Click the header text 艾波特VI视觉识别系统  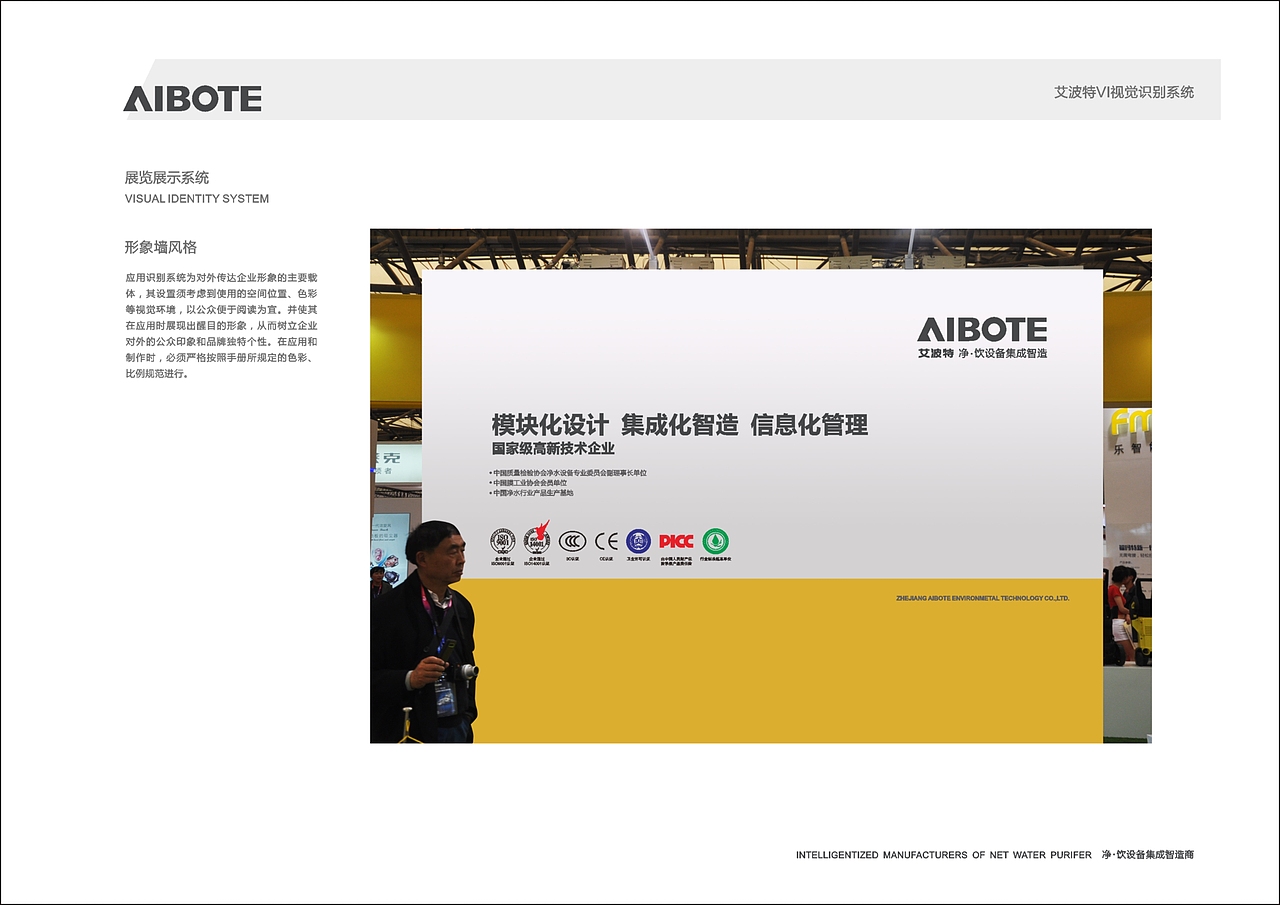tap(1124, 92)
